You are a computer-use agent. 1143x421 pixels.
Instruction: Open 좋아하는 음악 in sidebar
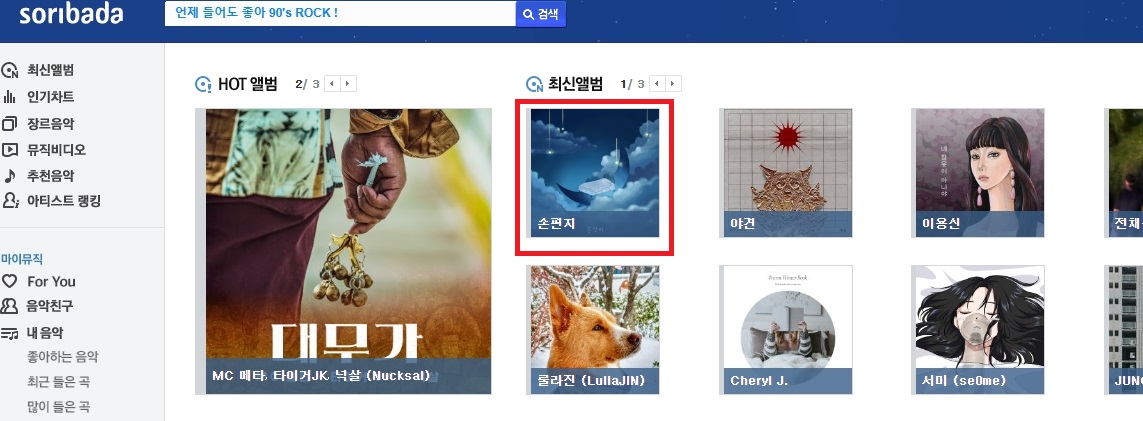tap(63, 357)
